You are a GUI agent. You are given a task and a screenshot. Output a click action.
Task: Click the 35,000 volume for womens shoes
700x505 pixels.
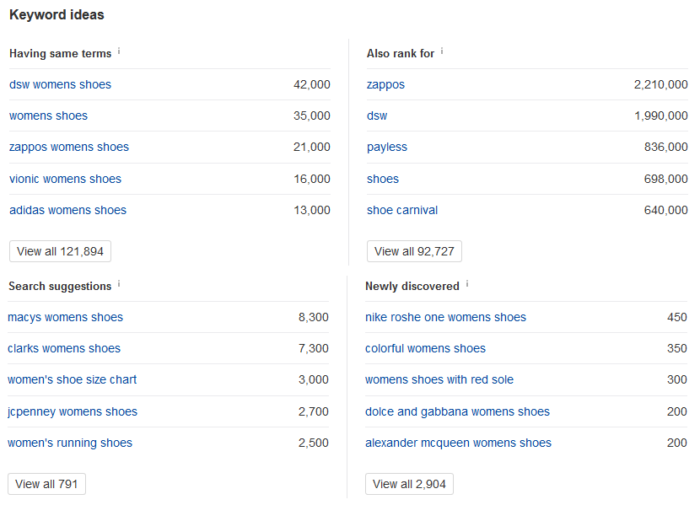click(x=312, y=116)
